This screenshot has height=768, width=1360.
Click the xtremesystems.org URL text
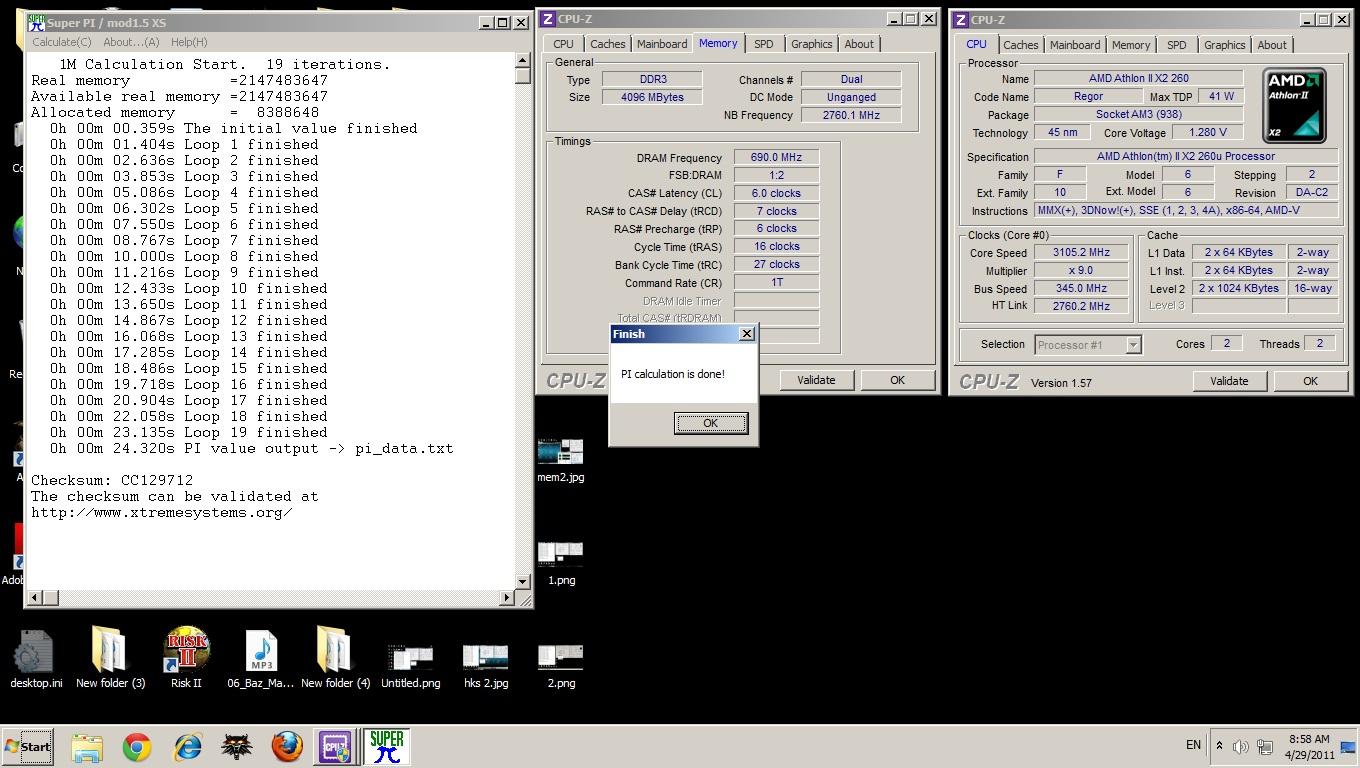161,512
